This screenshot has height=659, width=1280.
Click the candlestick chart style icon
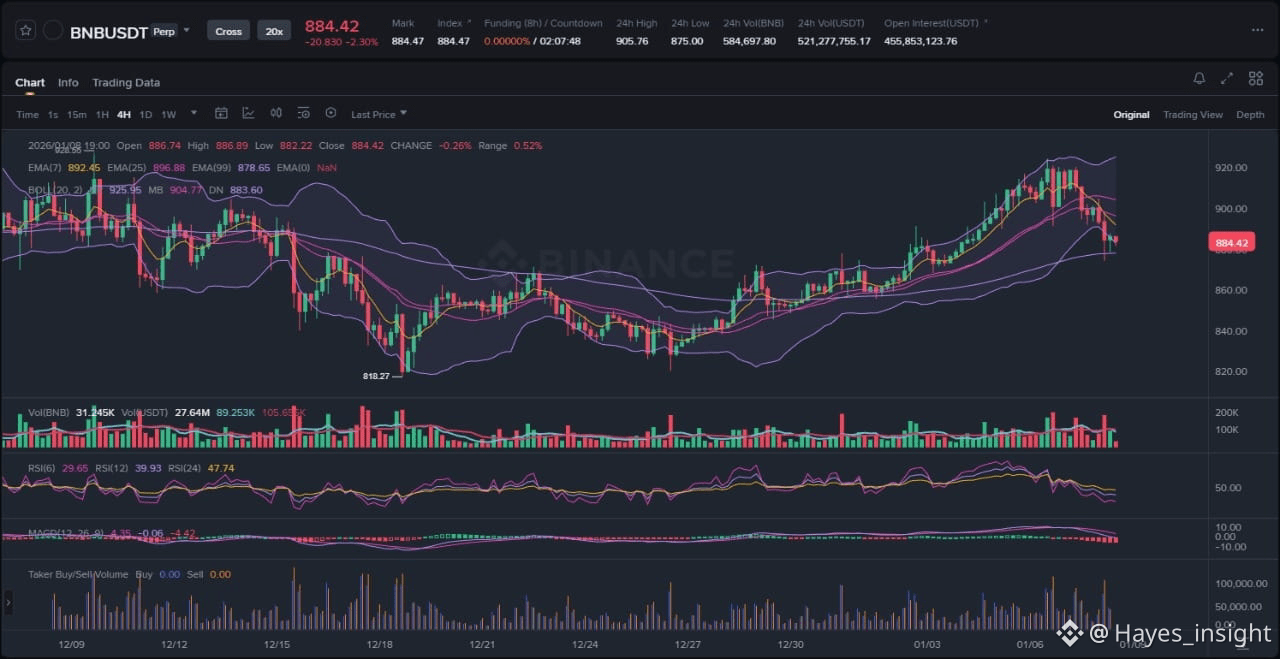point(276,114)
